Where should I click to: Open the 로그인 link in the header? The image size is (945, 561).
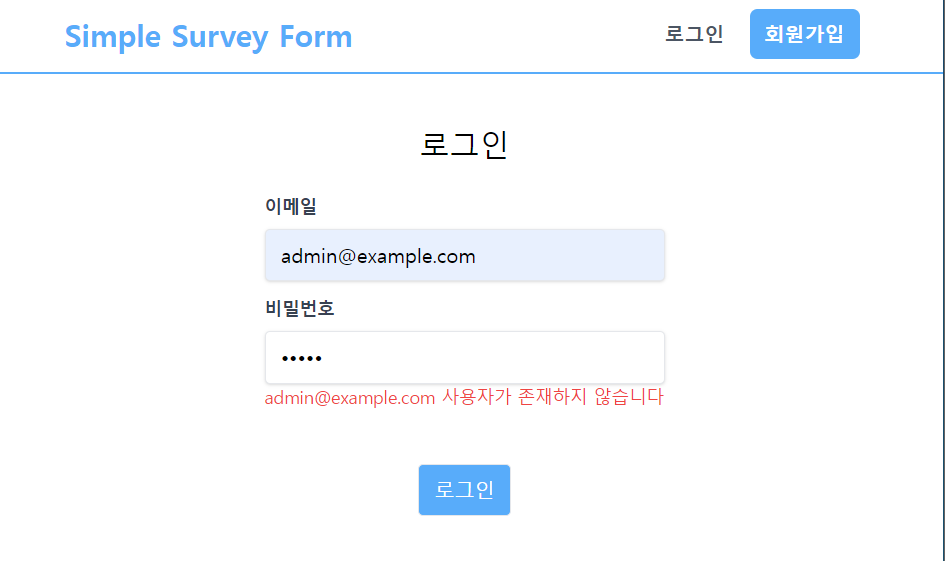694,34
